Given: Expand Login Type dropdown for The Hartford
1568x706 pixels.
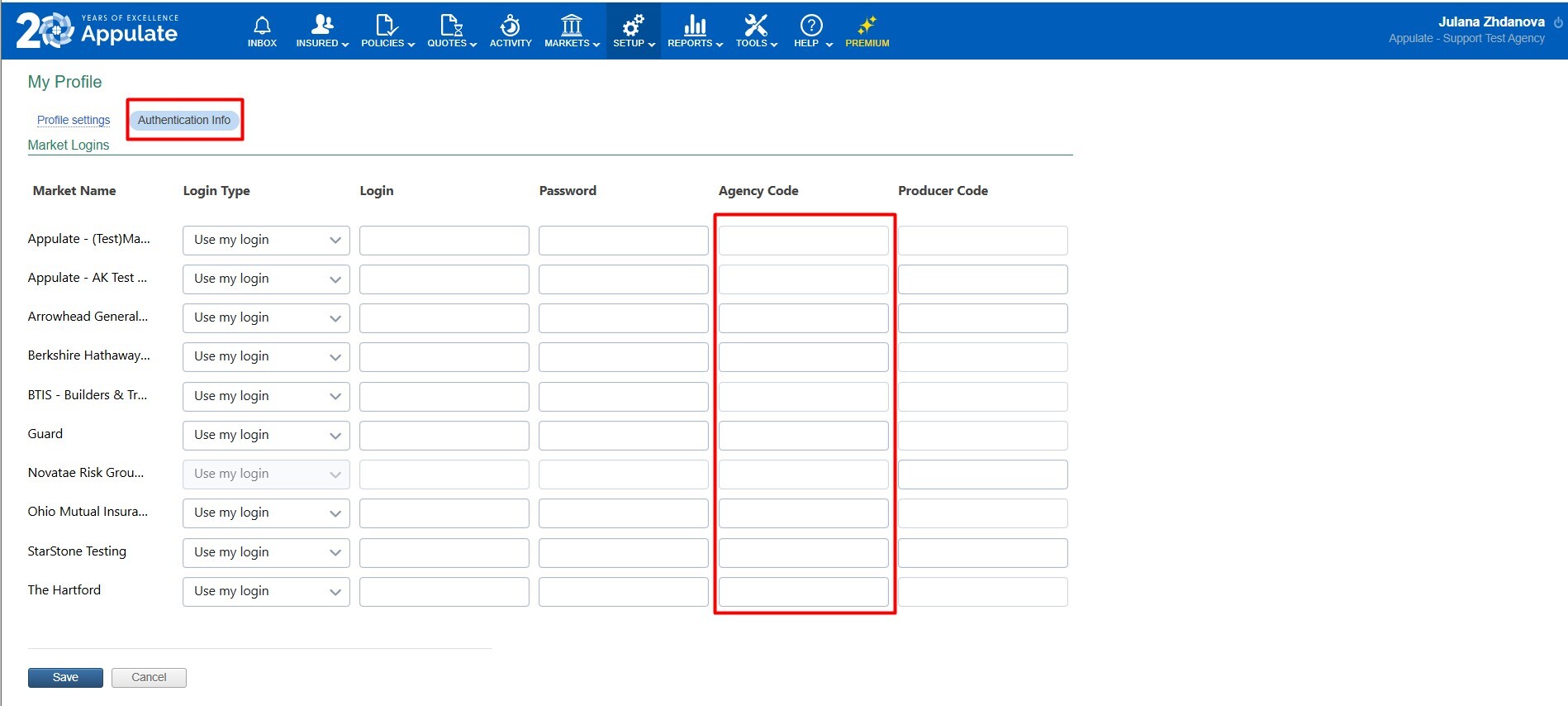Looking at the screenshot, I should click(x=266, y=591).
